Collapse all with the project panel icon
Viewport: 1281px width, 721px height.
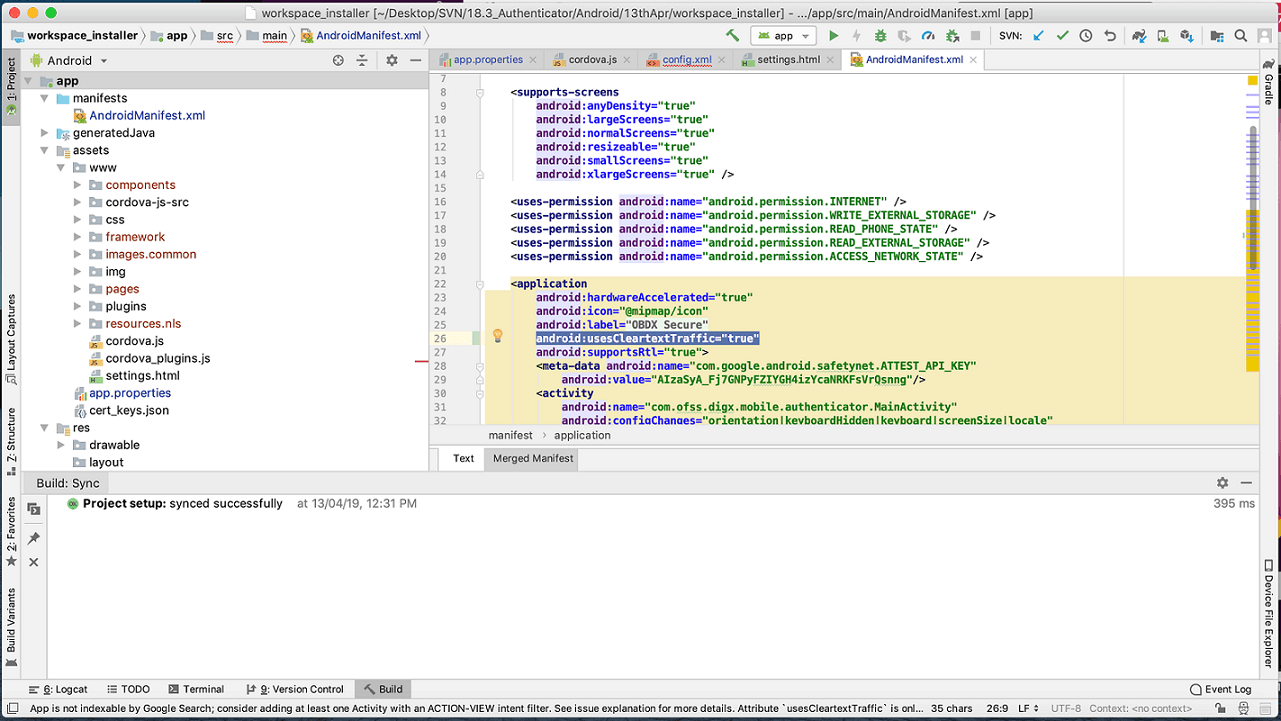(362, 61)
